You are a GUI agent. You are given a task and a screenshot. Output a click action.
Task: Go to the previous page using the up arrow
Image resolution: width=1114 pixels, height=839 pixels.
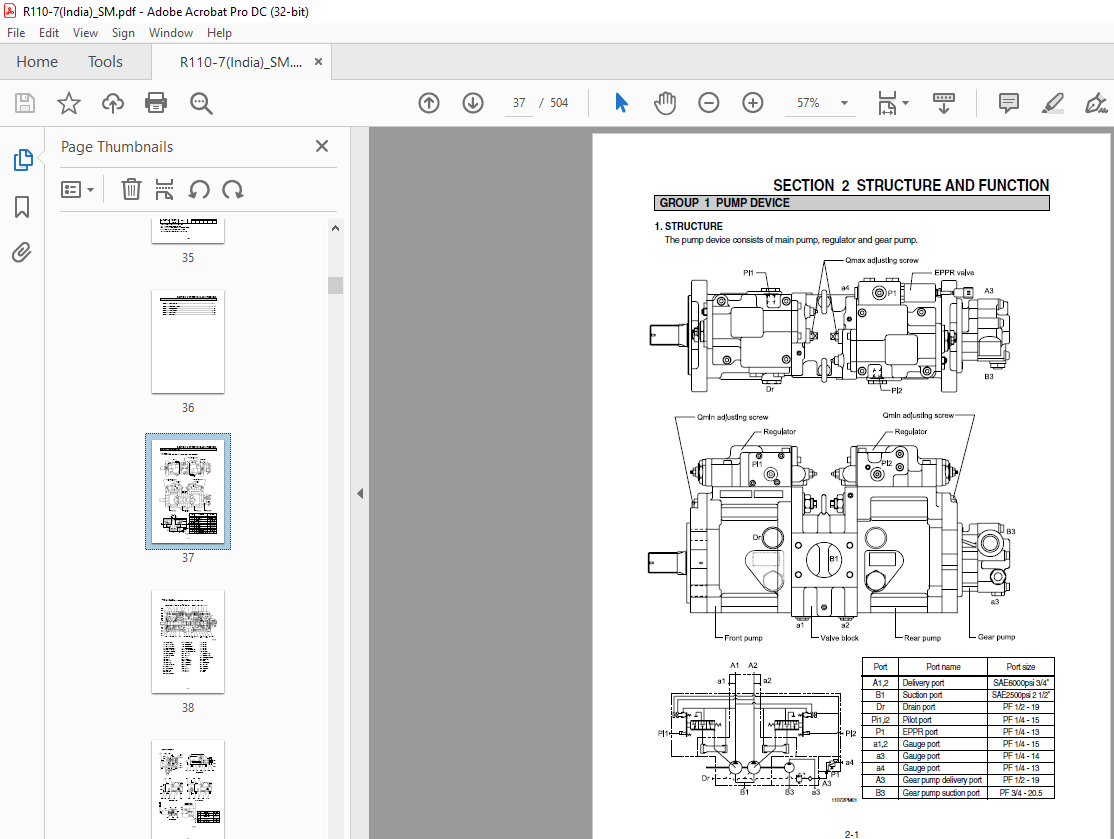tap(429, 103)
